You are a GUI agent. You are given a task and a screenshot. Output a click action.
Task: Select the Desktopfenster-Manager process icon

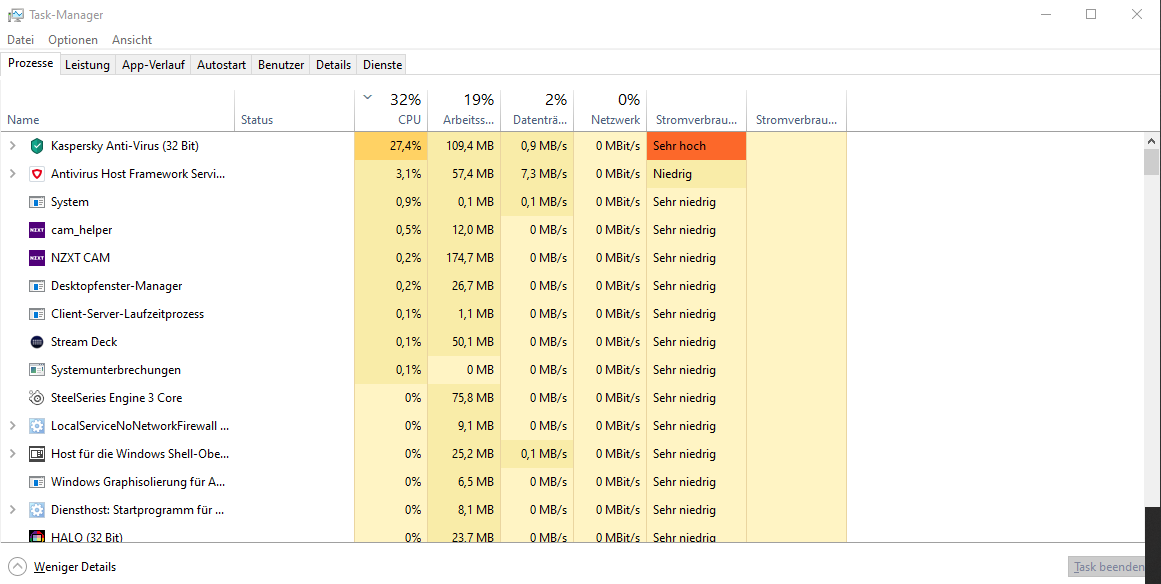[x=36, y=286]
